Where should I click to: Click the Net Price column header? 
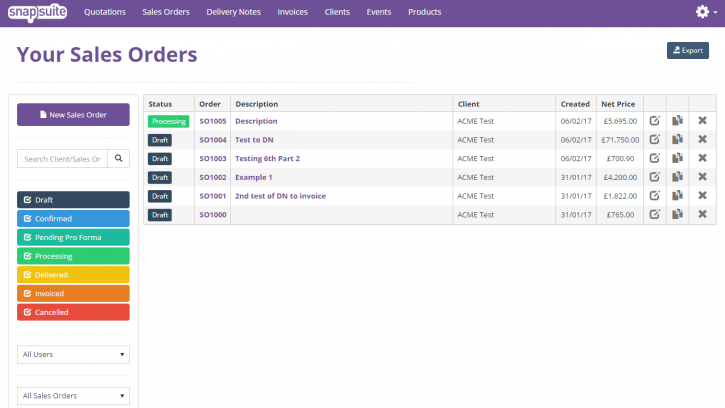(618, 104)
